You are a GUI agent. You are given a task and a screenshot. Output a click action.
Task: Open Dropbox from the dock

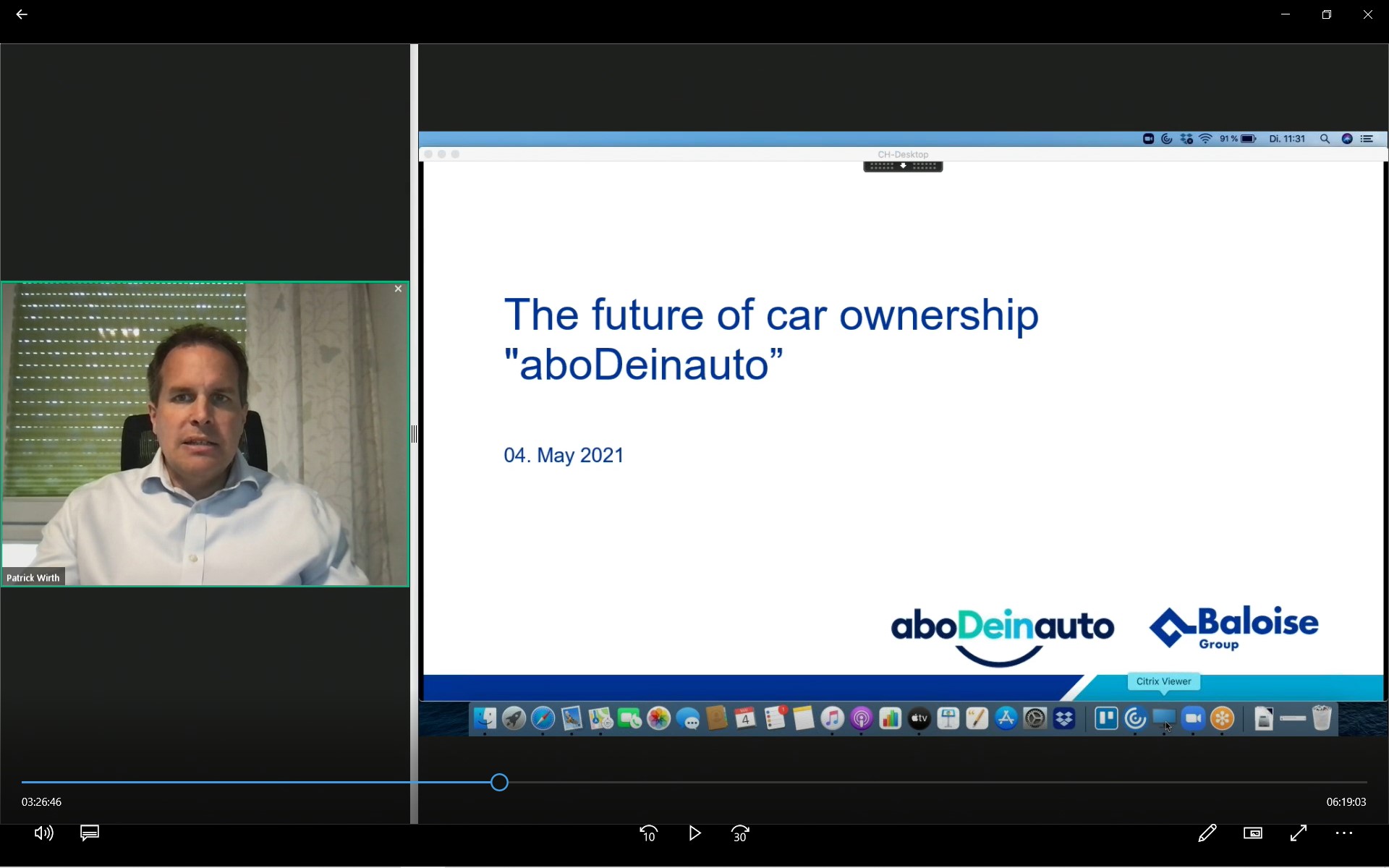1064,718
